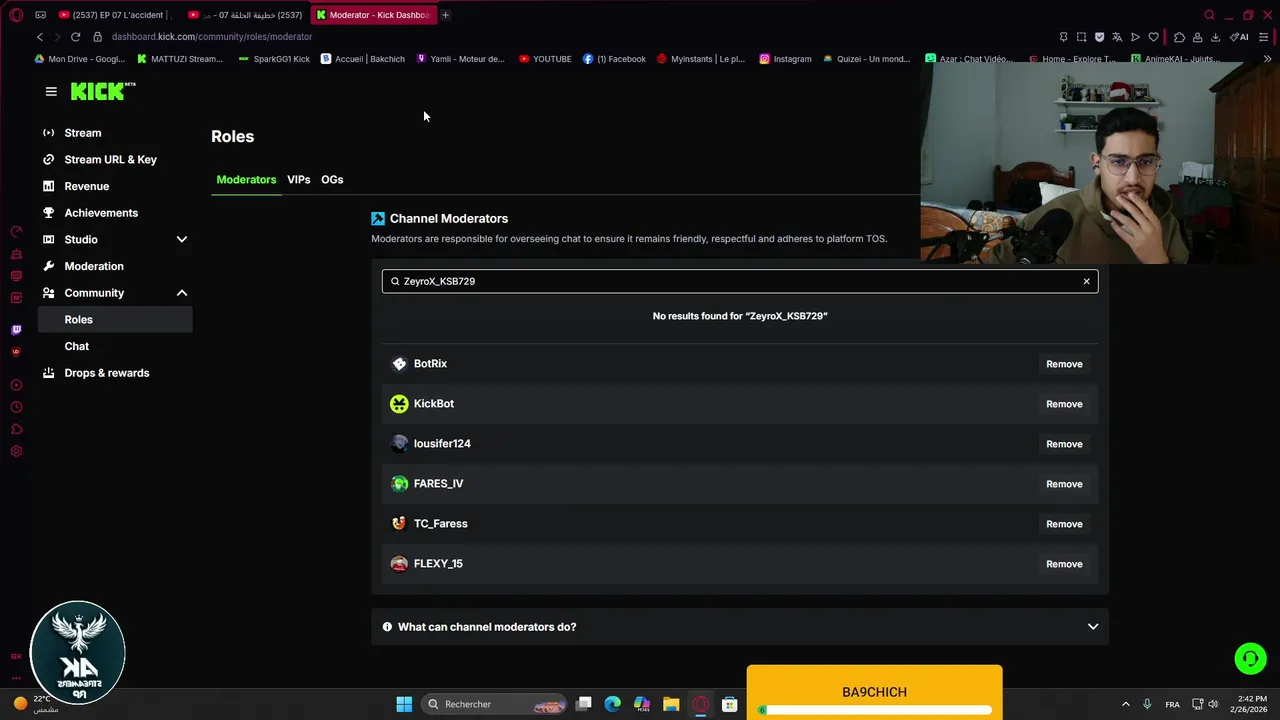Remove FARES_IV from moderators
The width and height of the screenshot is (1280, 720).
click(1064, 484)
